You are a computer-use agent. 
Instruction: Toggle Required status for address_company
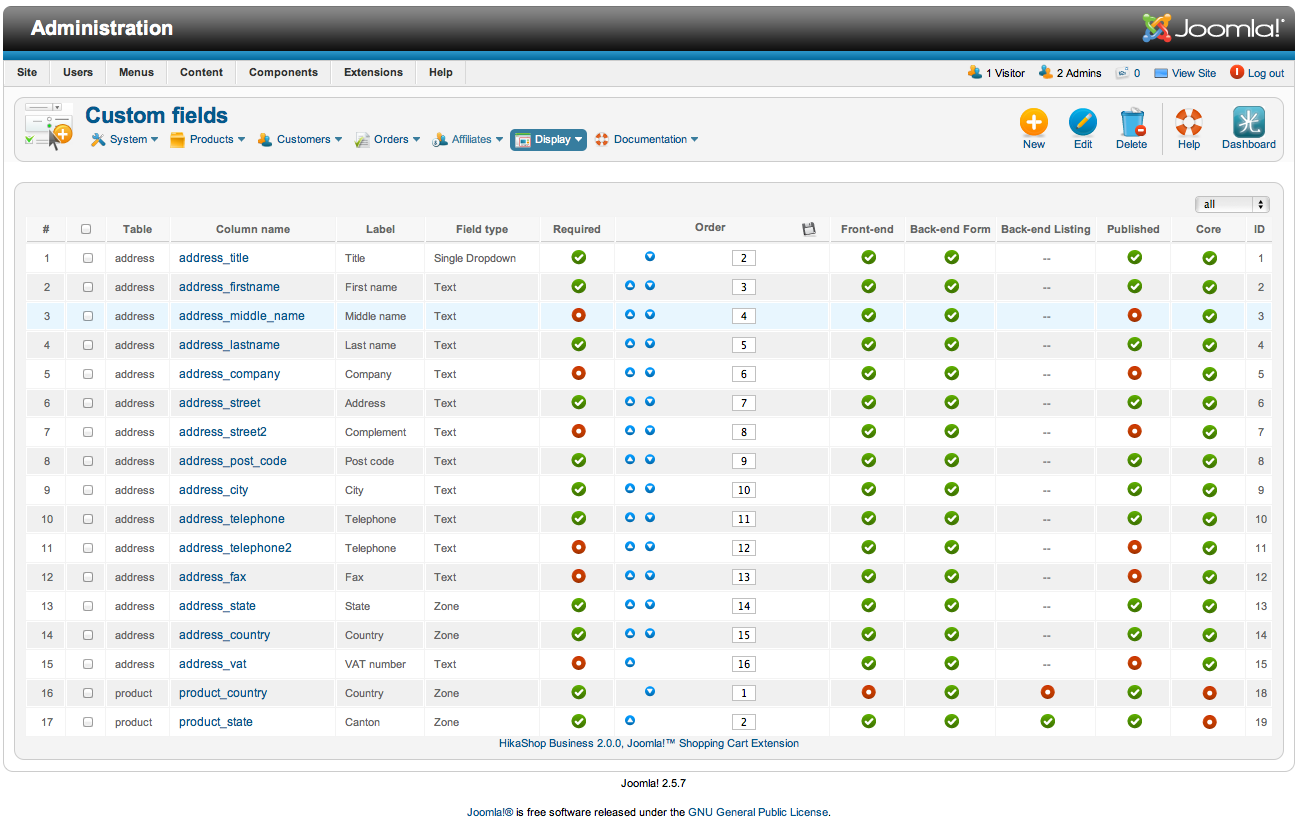[x=578, y=373]
